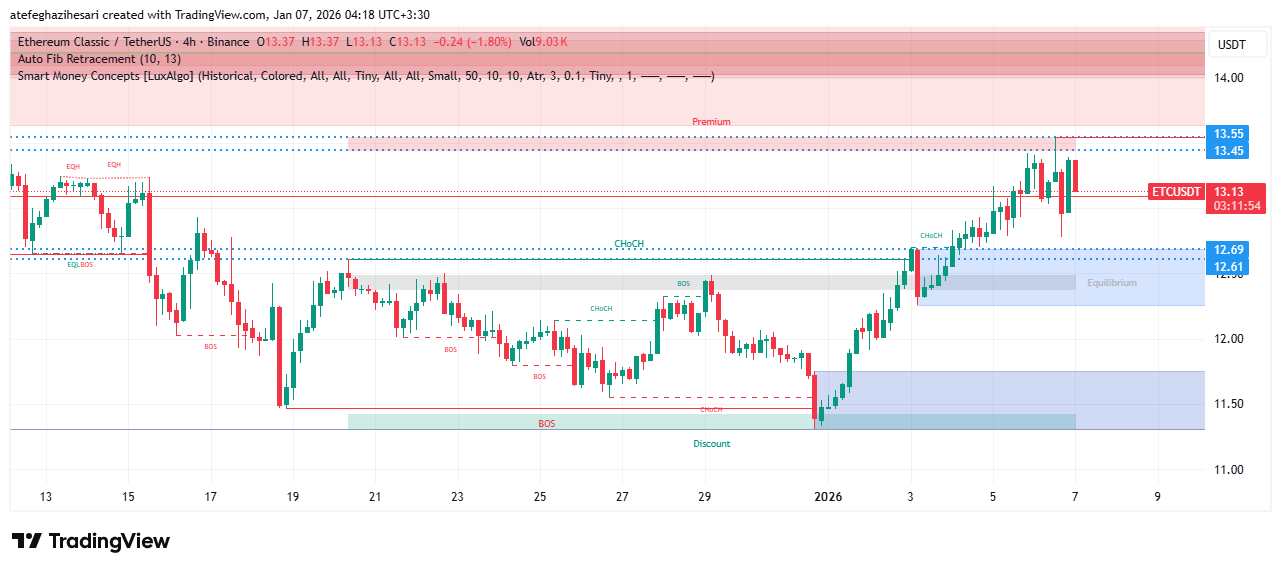Select the red ETCUSDT symbol price tag

click(x=1174, y=191)
